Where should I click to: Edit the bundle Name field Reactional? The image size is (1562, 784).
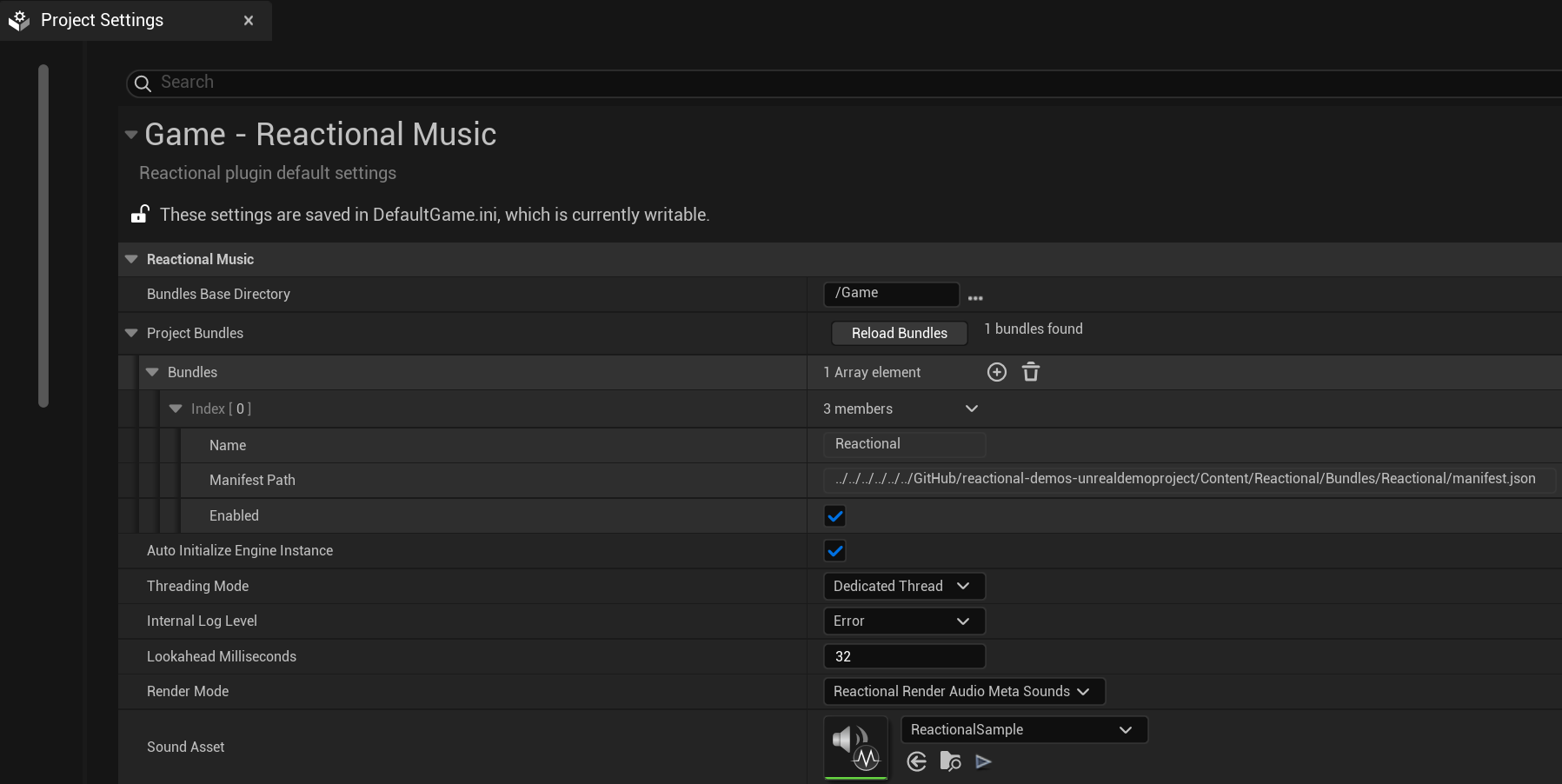click(x=904, y=444)
